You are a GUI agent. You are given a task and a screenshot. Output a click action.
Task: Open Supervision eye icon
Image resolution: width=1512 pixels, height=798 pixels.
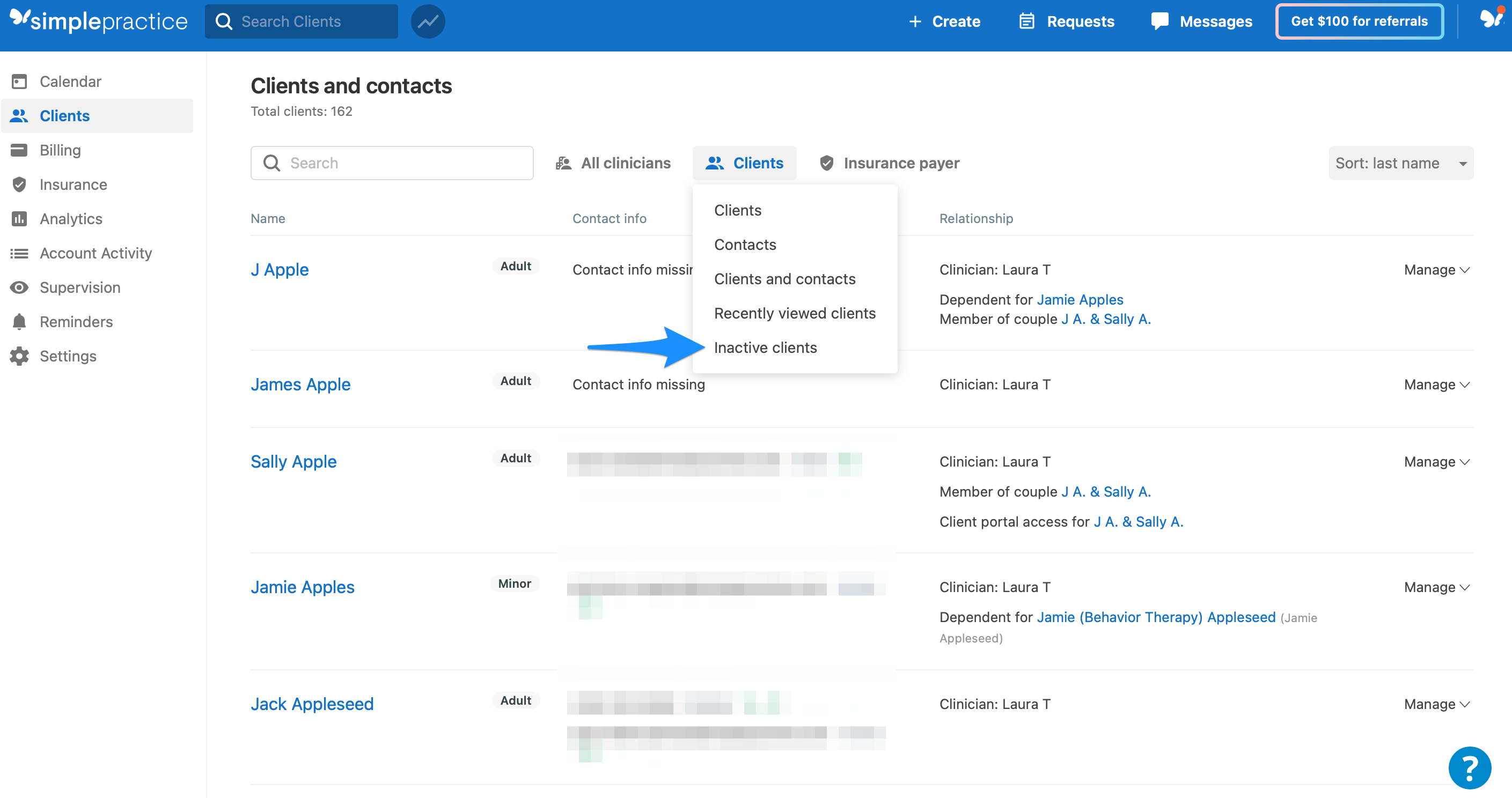[19, 287]
